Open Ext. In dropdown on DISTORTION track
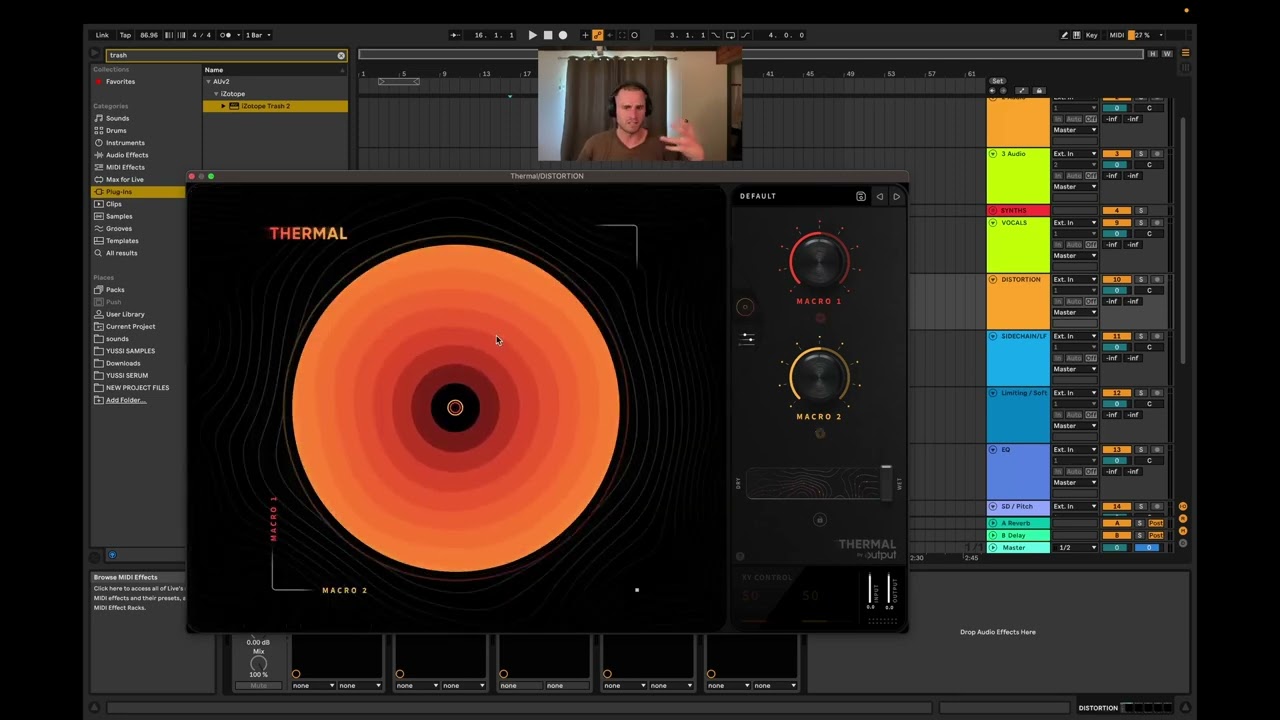Screen dimensions: 1280x720 1074,280
